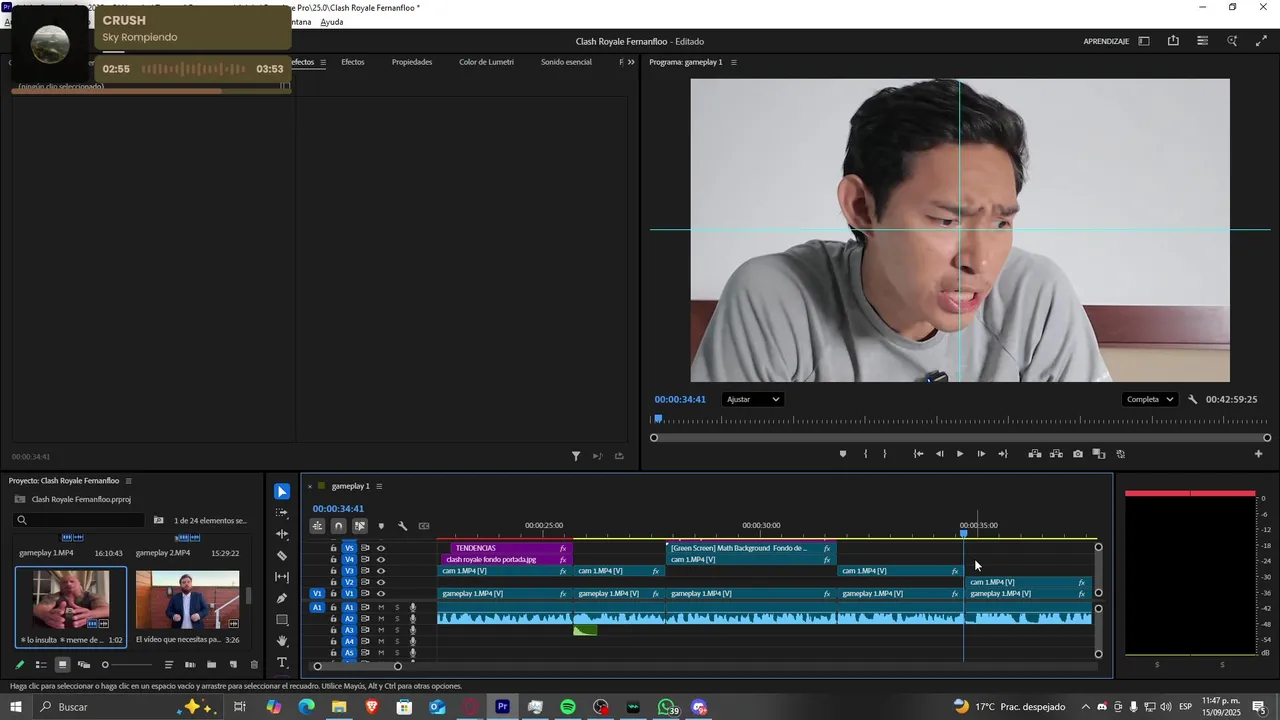The height and width of the screenshot is (720, 1280).
Task: Select the Slip tool
Action: [x=282, y=577]
